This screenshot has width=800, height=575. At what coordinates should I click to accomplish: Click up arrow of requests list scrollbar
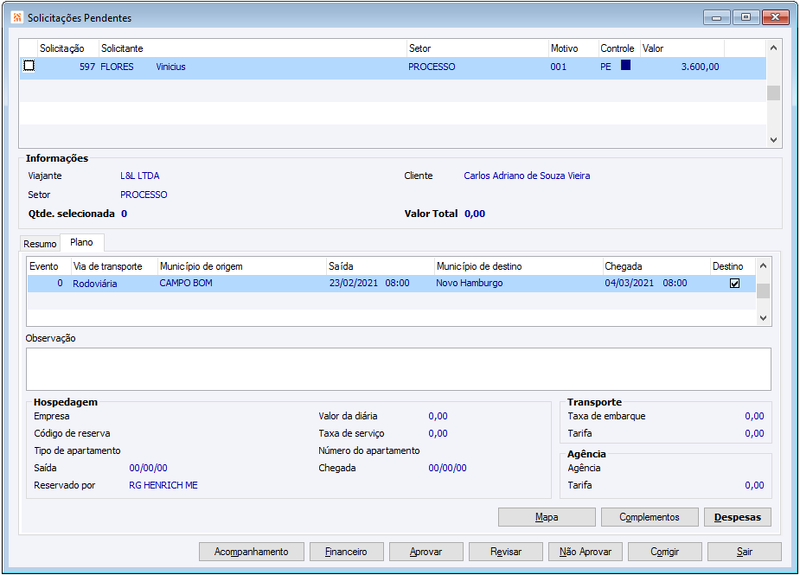773,48
